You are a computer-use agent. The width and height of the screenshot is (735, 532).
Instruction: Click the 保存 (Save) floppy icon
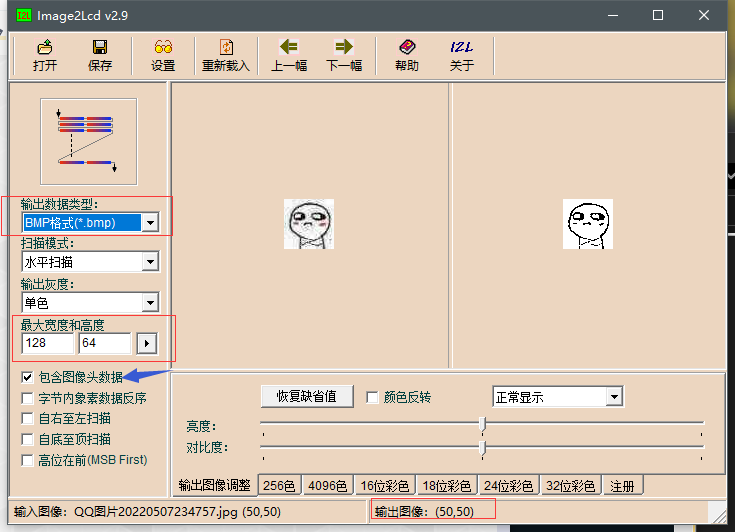pos(99,55)
